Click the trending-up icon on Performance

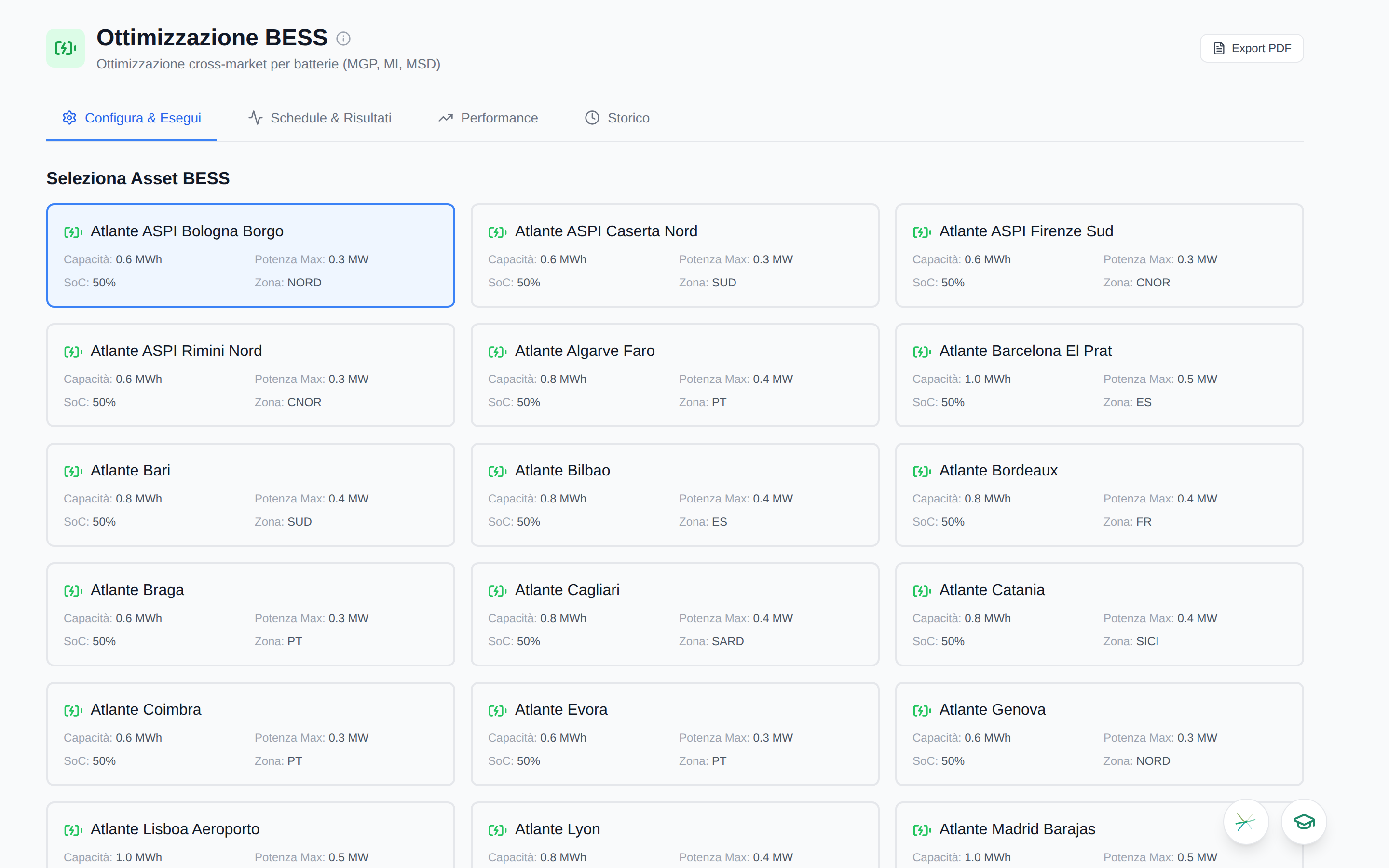coord(446,118)
